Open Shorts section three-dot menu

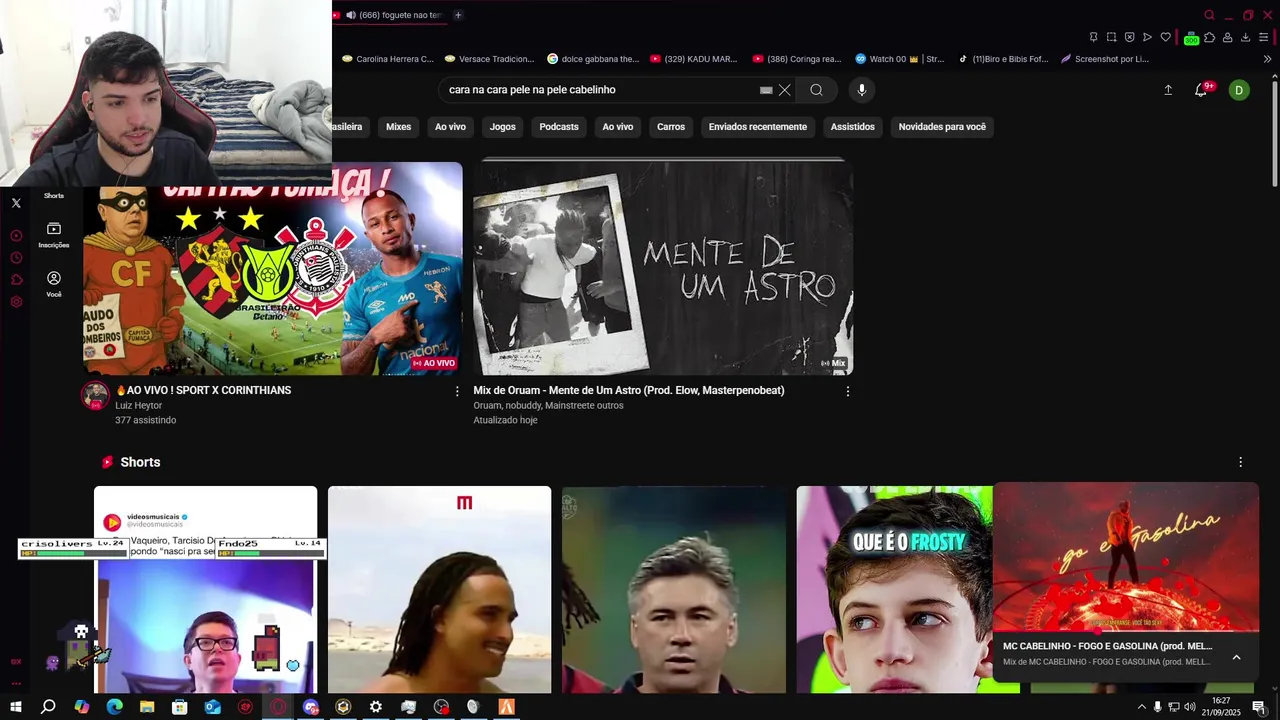point(1240,462)
